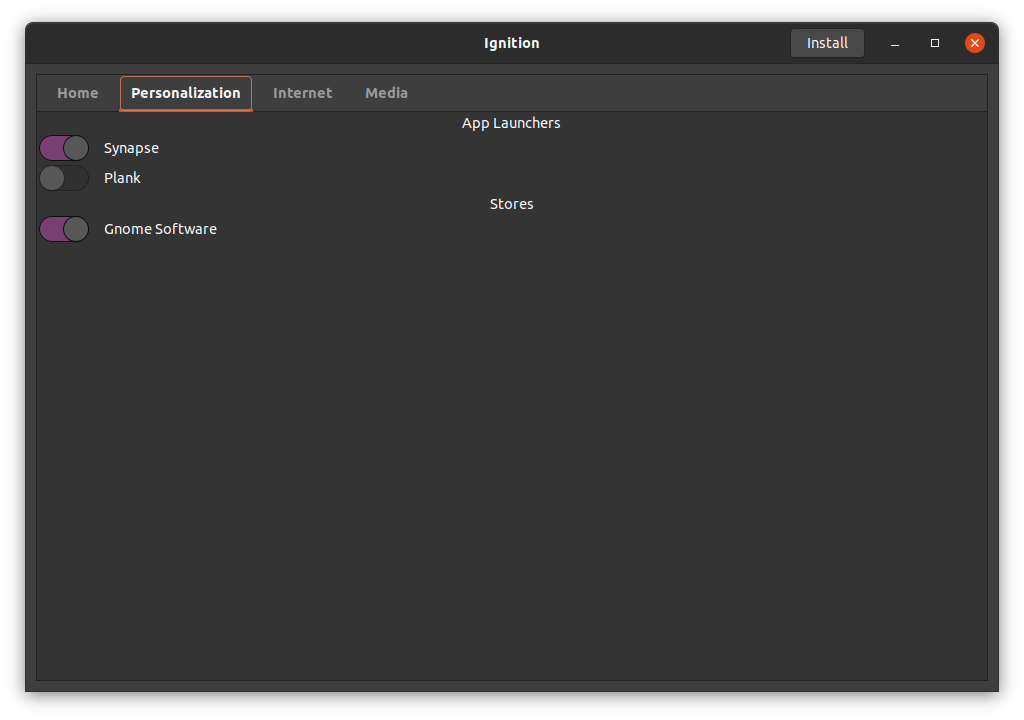The image size is (1024, 720).
Task: Click the Ignition window title
Action: tap(511, 43)
